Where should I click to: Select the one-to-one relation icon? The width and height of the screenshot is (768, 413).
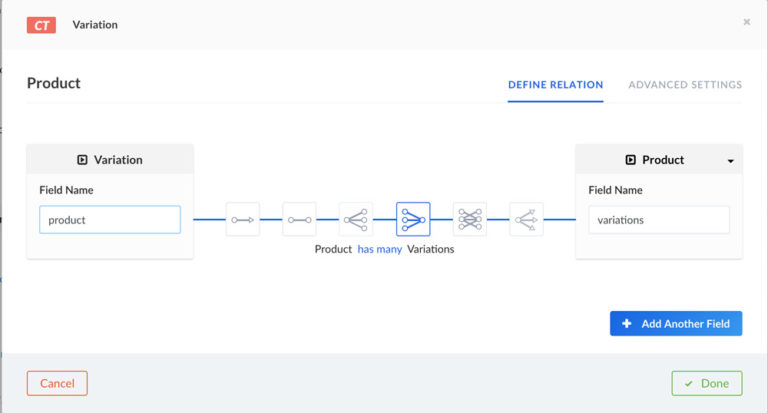(x=299, y=219)
